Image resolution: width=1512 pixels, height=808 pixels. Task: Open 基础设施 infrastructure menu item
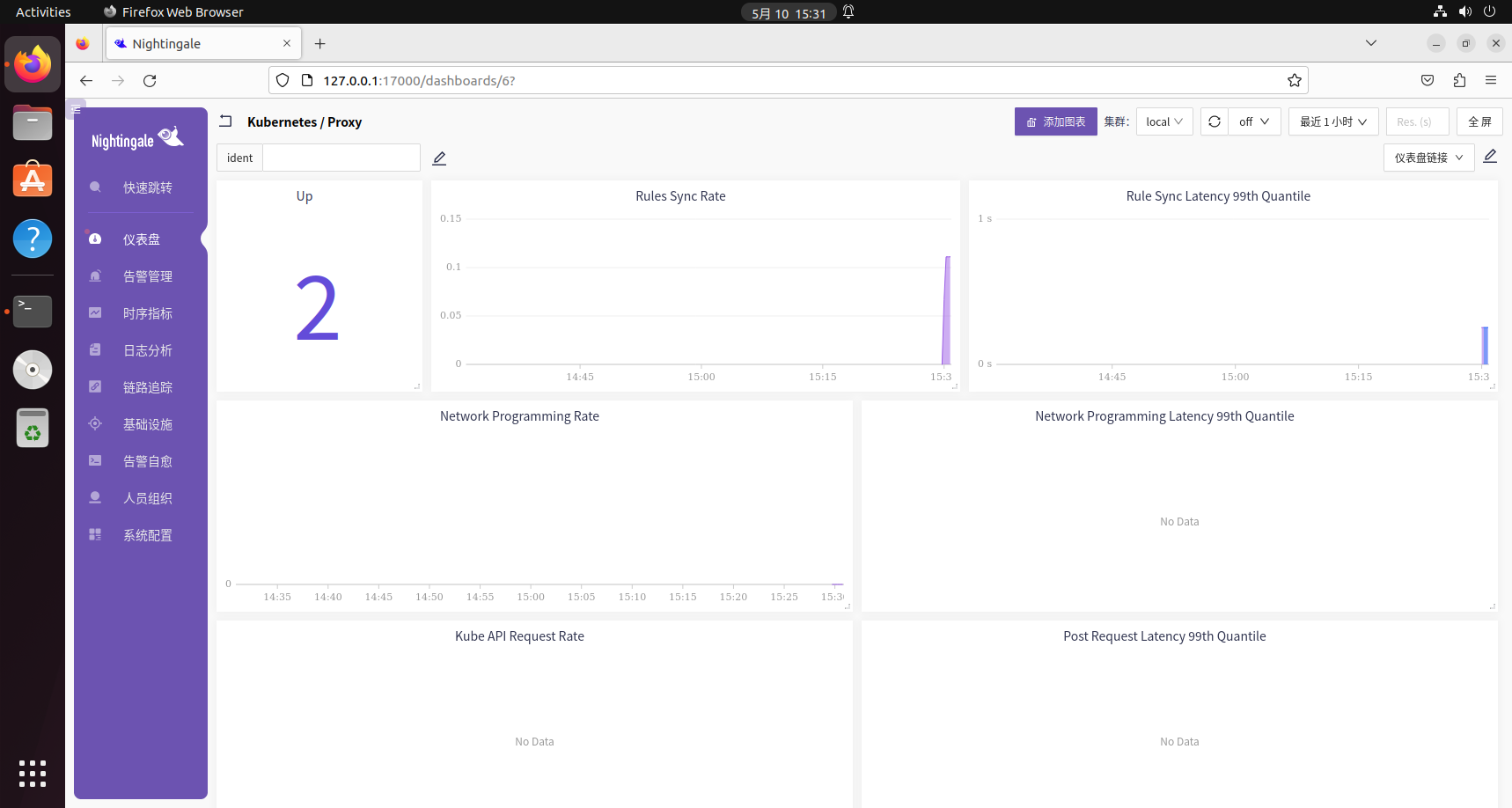tap(148, 424)
